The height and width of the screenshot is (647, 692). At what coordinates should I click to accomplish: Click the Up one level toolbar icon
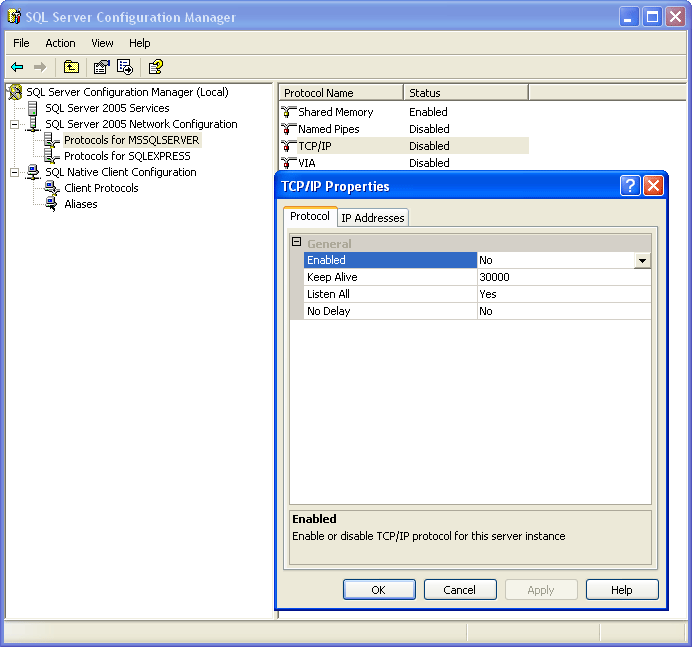pyautogui.click(x=71, y=67)
